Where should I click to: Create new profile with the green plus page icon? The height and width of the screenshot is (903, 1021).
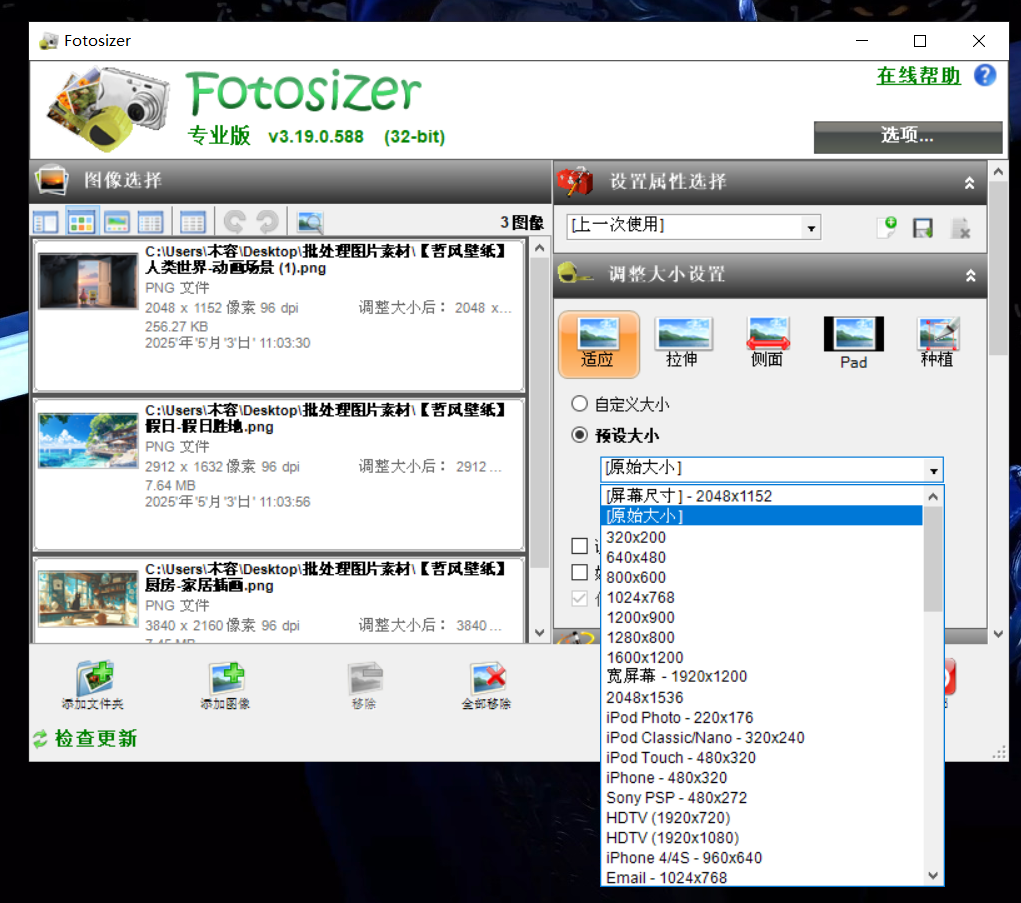click(x=887, y=227)
